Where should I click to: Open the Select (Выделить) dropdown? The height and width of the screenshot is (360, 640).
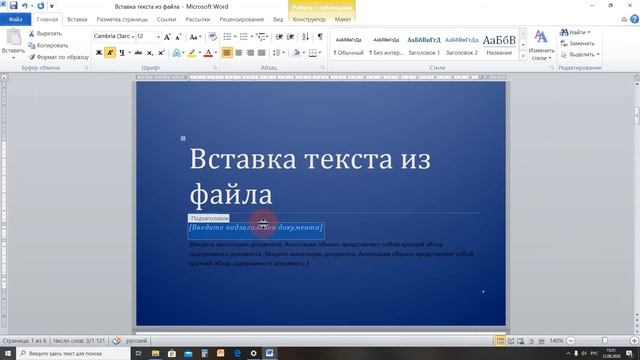coord(580,54)
